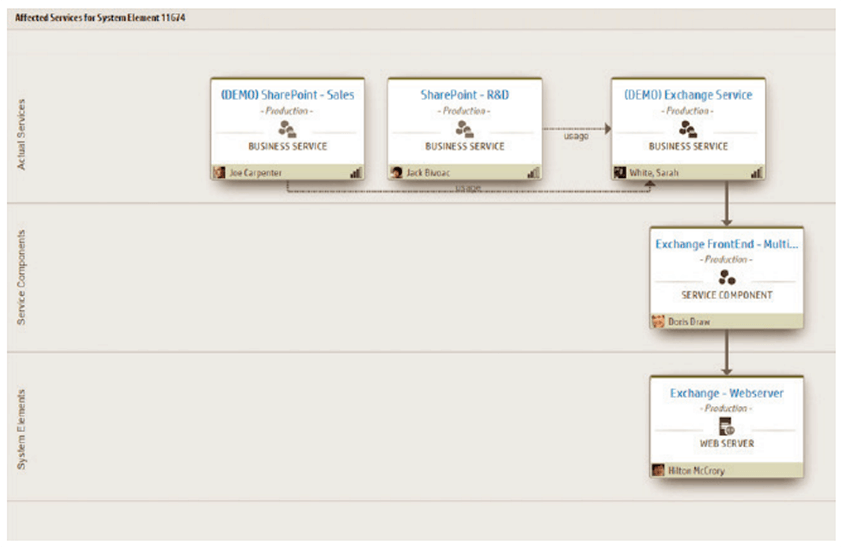Click the WEB SERVER type label
The width and height of the screenshot is (842, 547).
click(x=727, y=443)
